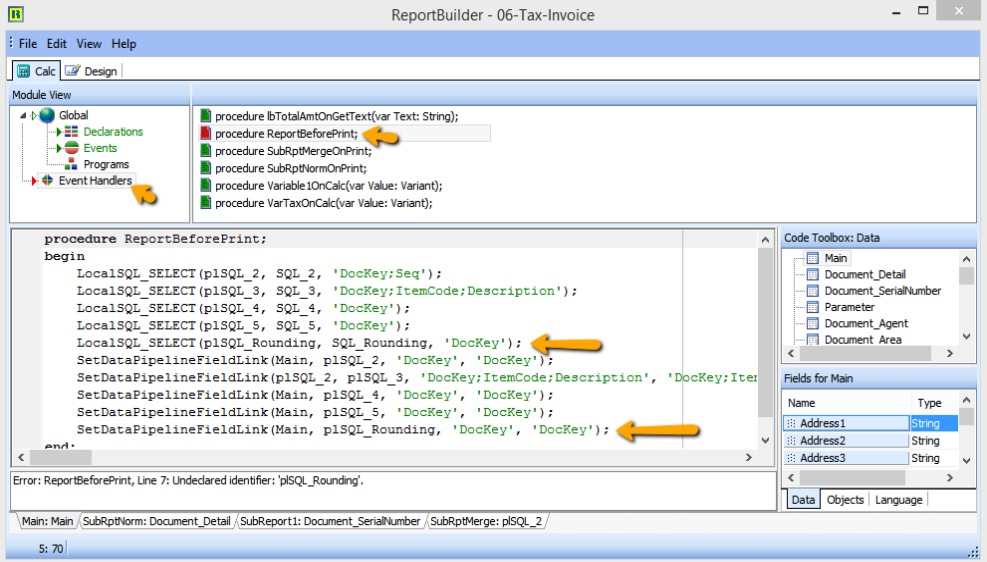
Task: Expand the Declarations node arrow
Action: (58, 132)
